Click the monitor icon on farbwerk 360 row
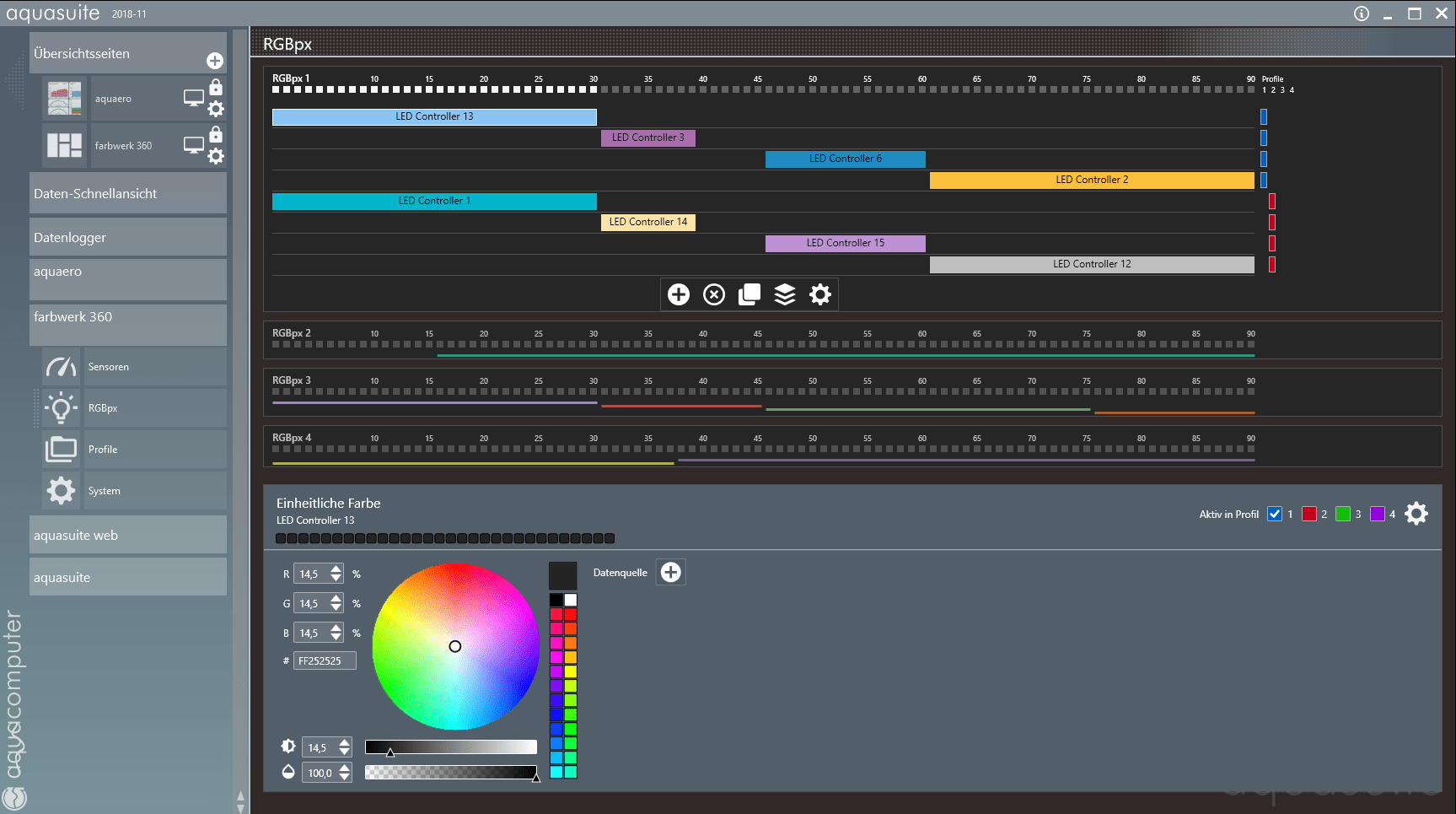1456x814 pixels. coord(194,145)
